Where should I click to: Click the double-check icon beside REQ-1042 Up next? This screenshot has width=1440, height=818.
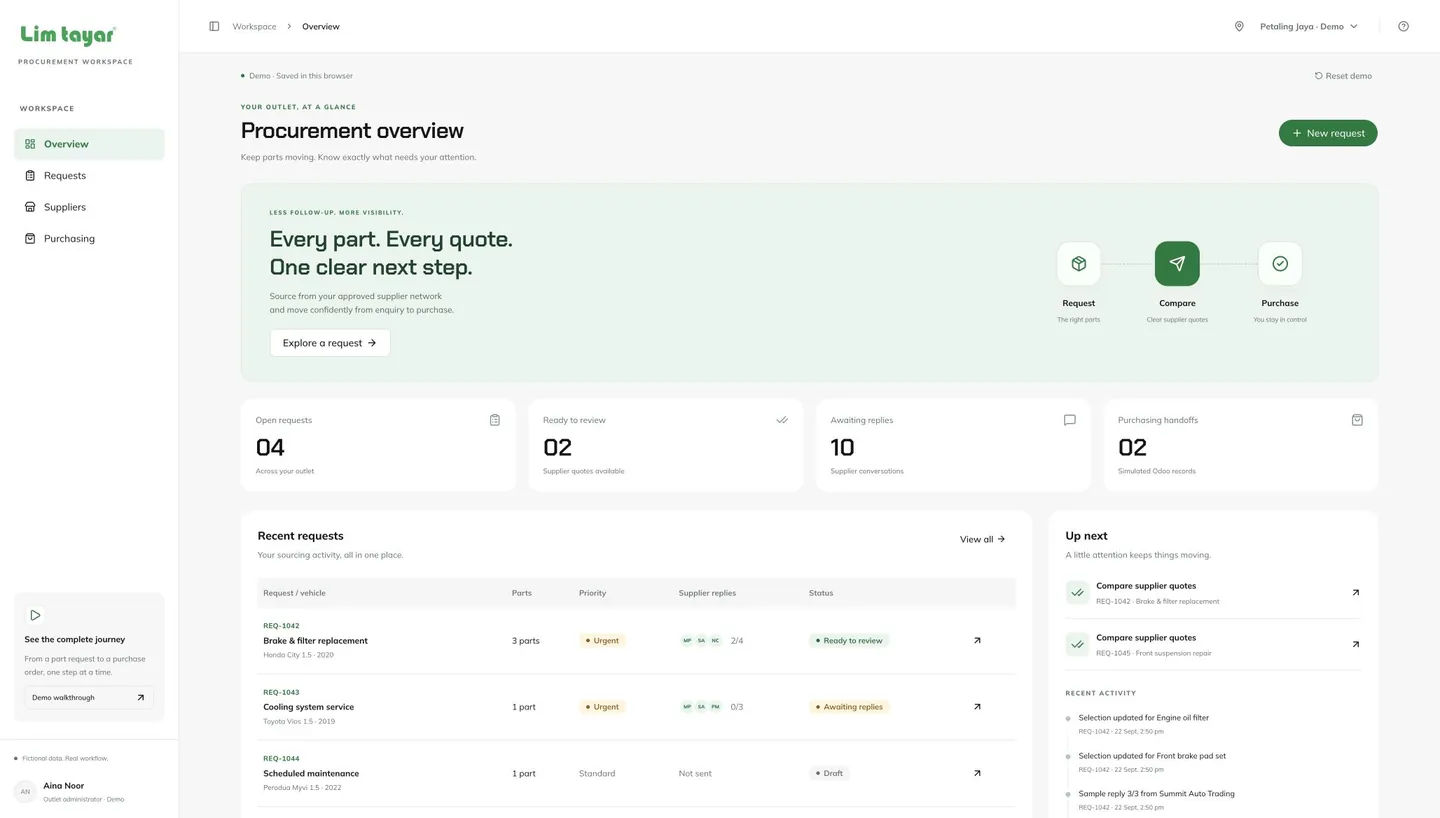point(1077,593)
